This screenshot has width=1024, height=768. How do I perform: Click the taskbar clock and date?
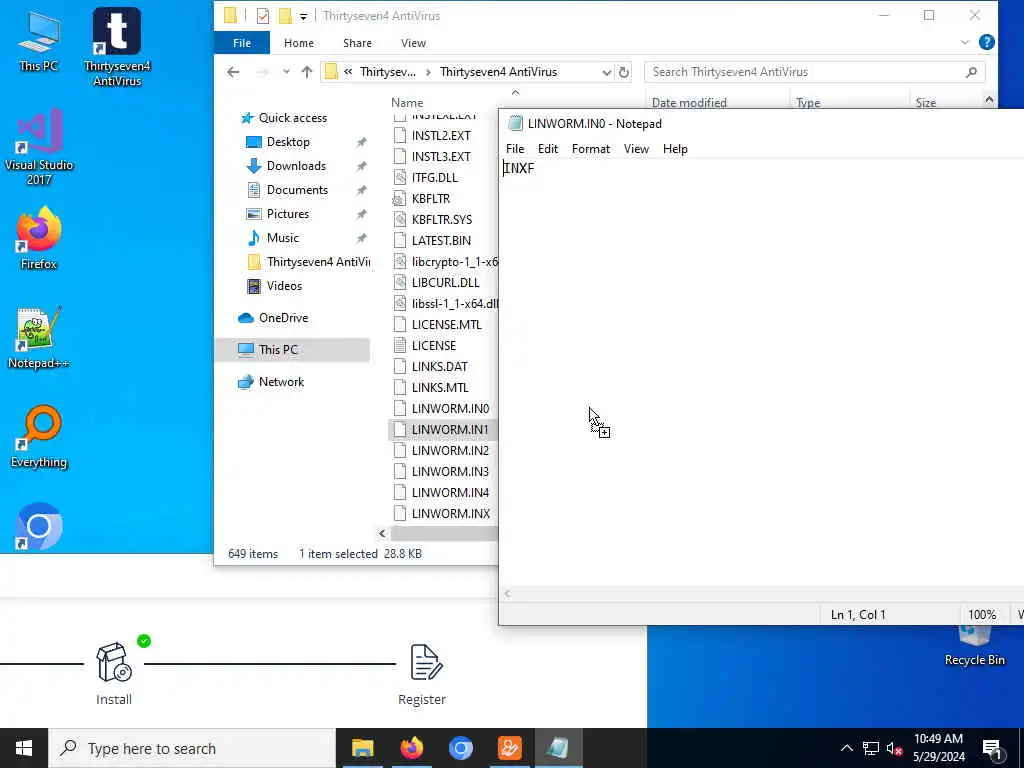[938, 748]
